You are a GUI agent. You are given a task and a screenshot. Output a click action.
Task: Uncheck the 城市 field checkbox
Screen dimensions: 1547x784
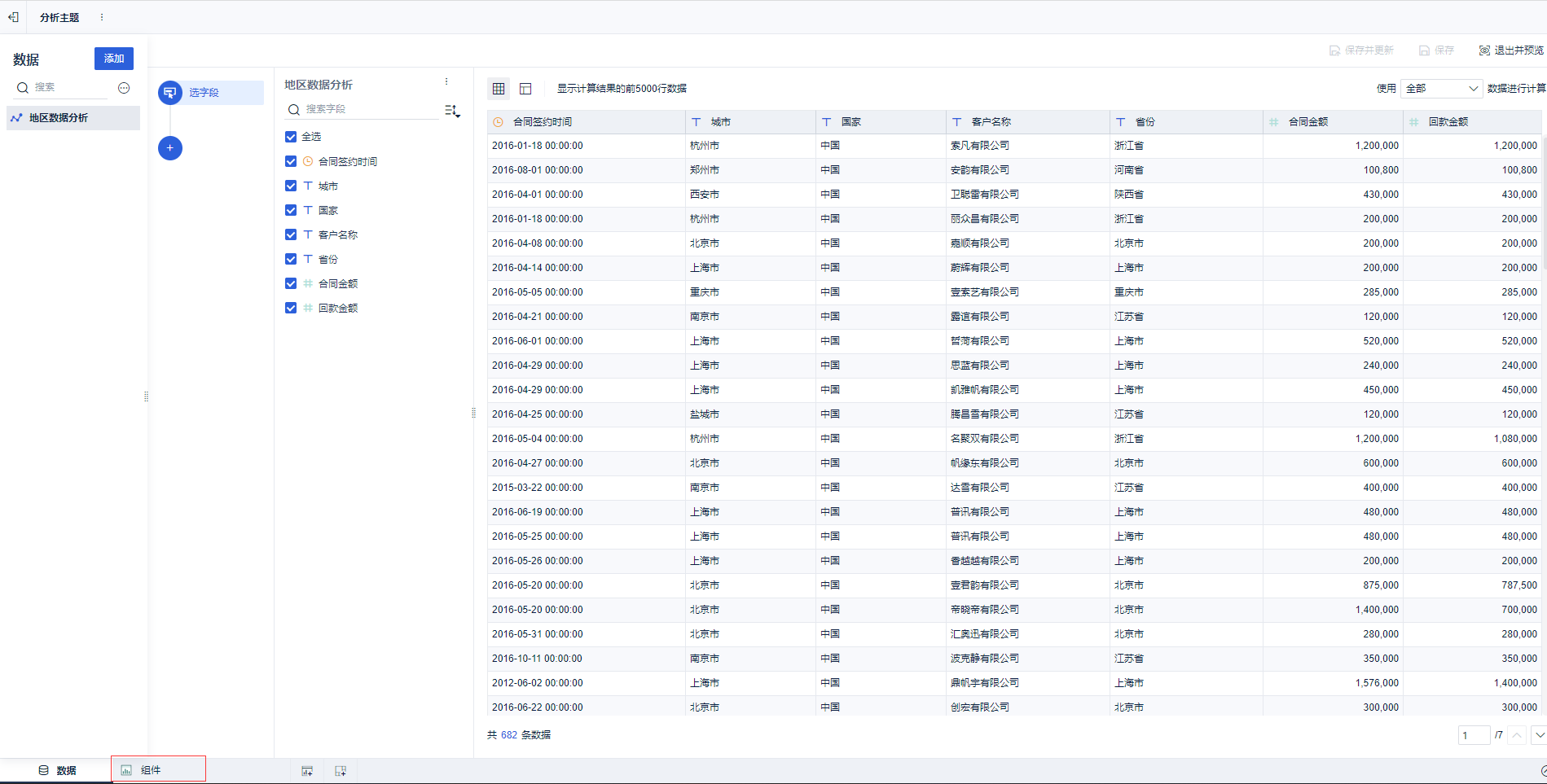point(291,186)
